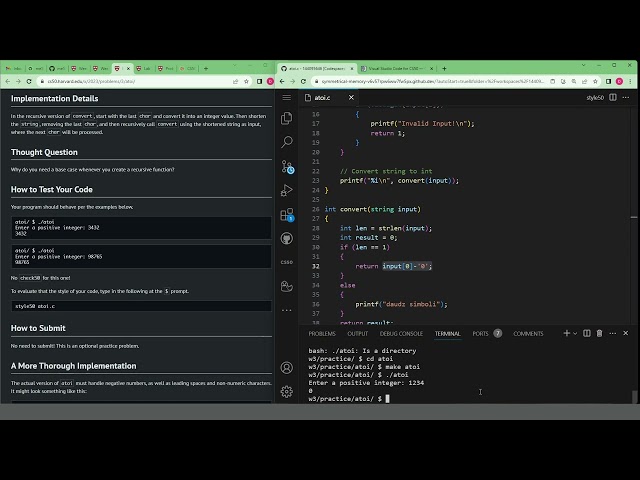Select the Terminal panel tab
Screen dimensions: 640x480
point(447,333)
